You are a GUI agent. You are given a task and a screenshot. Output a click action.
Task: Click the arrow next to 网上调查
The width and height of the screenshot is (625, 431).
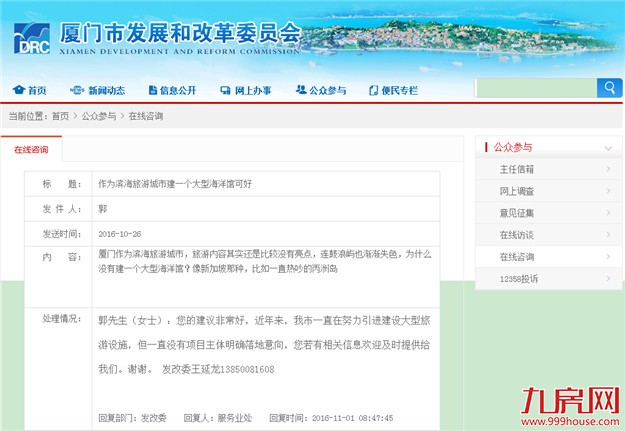click(x=608, y=191)
